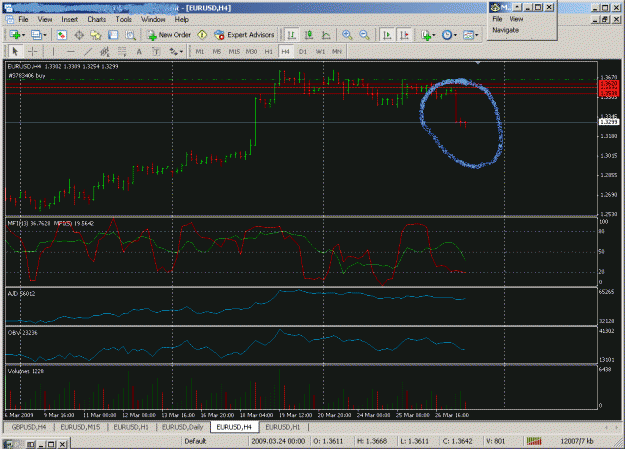Click the 1.3299 current price label
The image size is (625, 449).
609,122
